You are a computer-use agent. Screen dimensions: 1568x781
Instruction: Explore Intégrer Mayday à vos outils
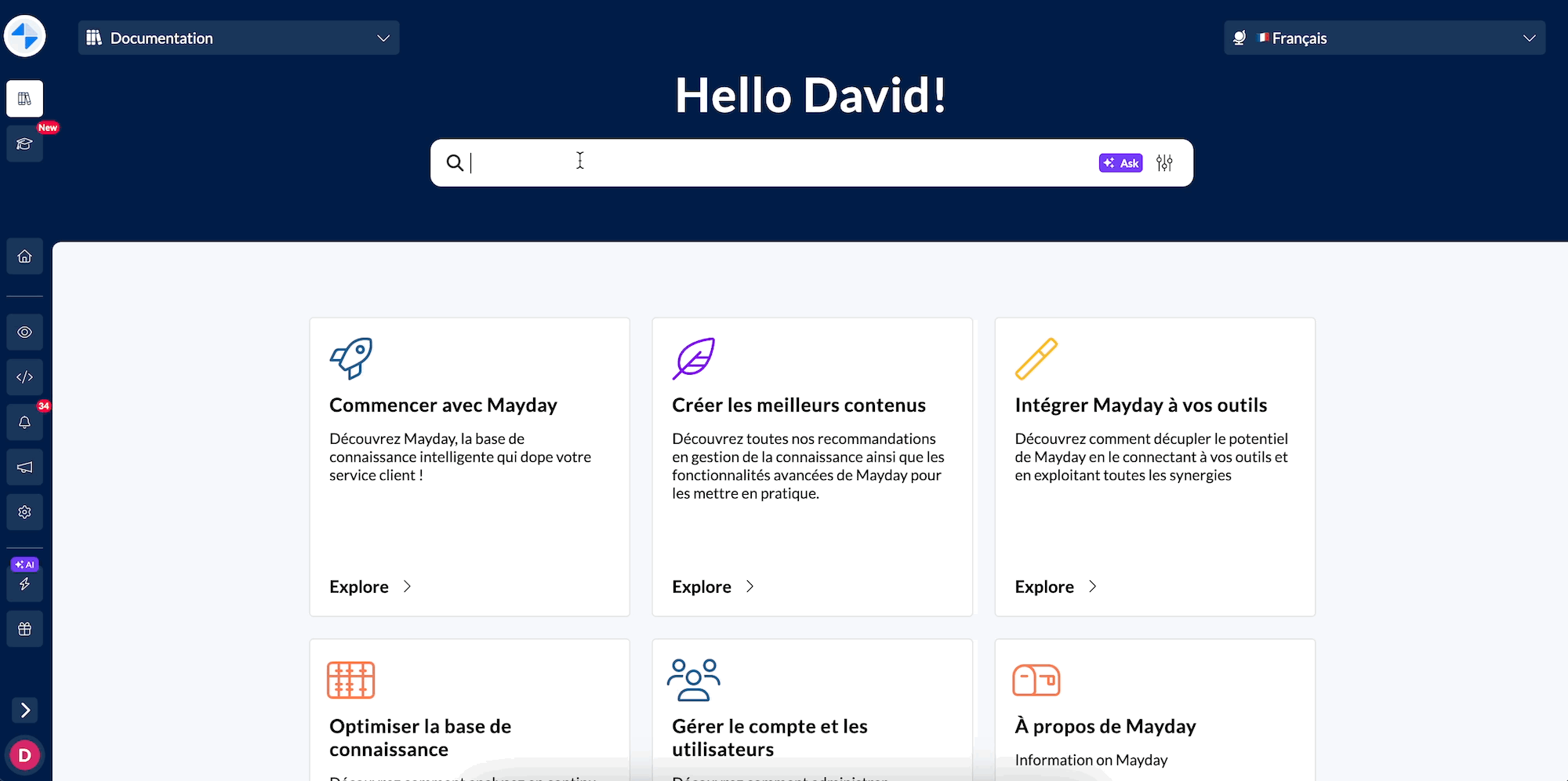[1055, 587]
